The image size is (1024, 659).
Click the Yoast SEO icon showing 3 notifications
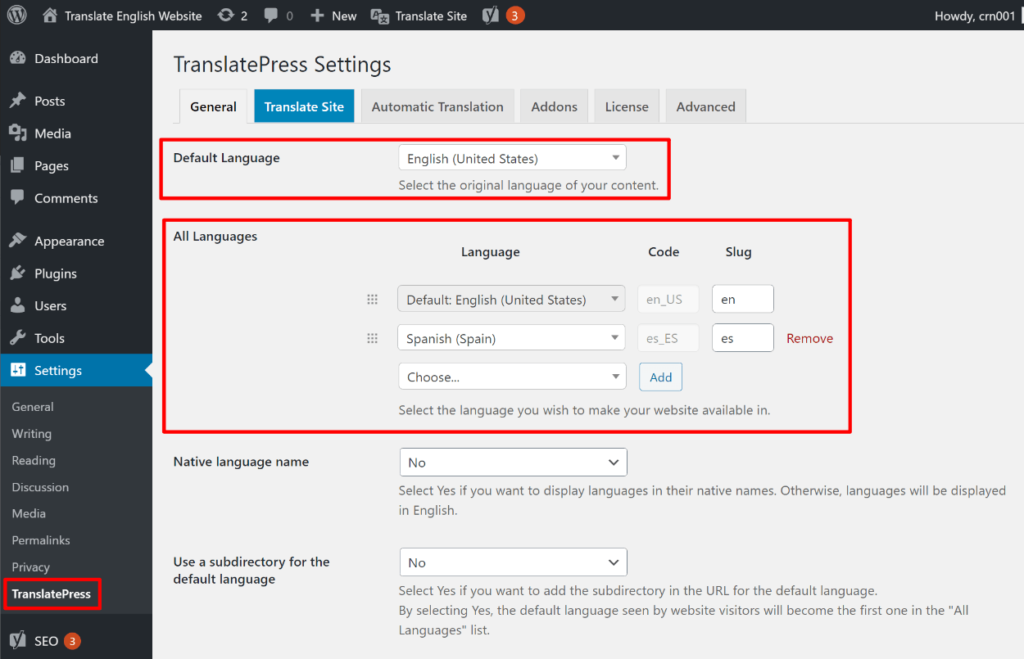click(x=489, y=15)
